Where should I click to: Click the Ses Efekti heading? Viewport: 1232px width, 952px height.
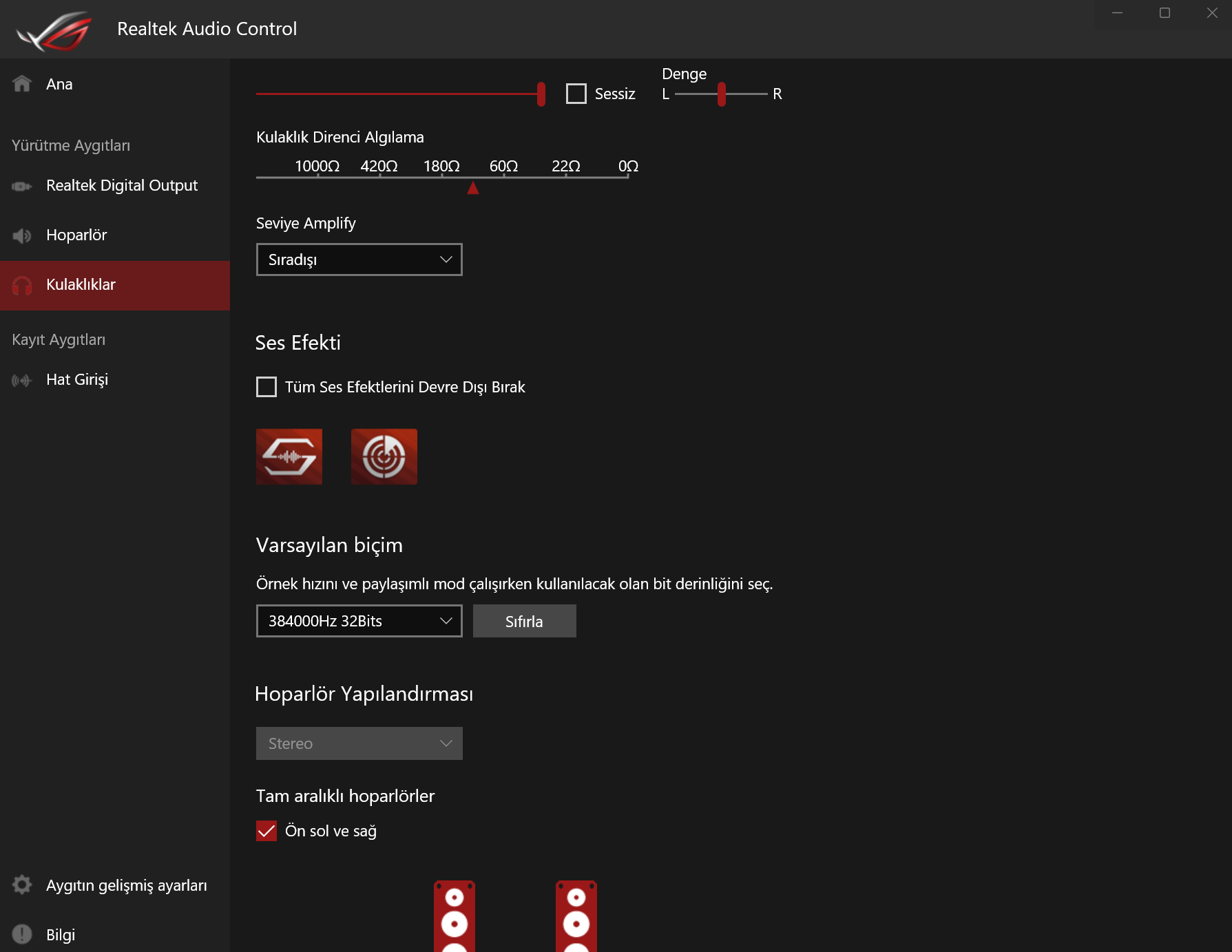tap(298, 343)
